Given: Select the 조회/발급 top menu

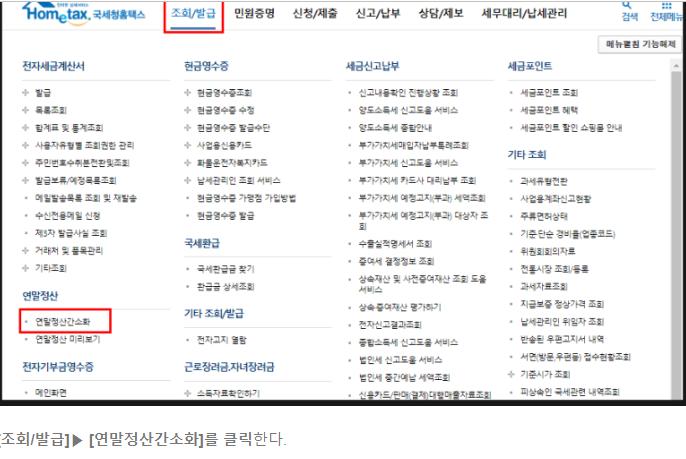Looking at the screenshot, I should [193, 16].
